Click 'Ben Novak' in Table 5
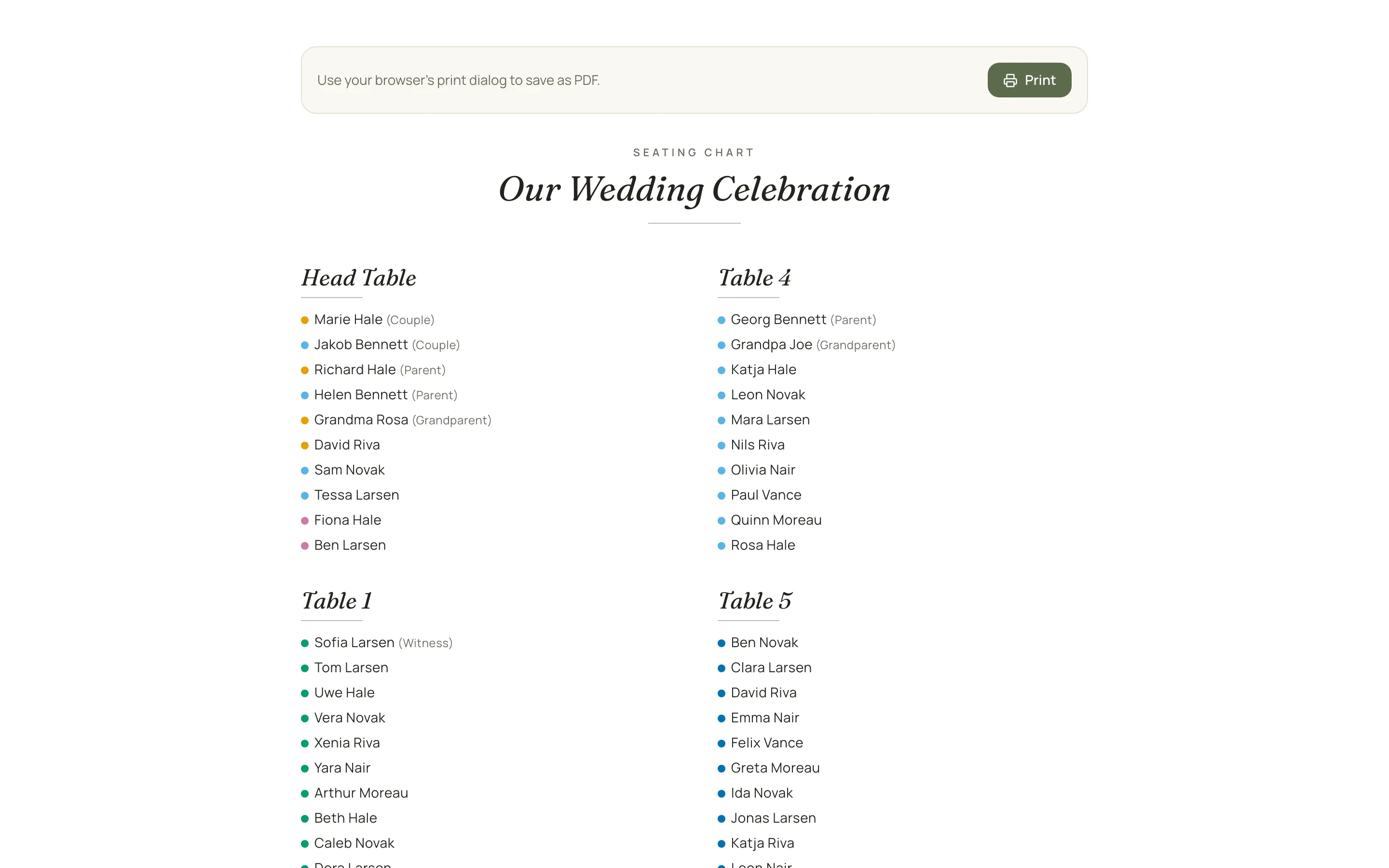Image resolution: width=1389 pixels, height=868 pixels. (x=764, y=643)
